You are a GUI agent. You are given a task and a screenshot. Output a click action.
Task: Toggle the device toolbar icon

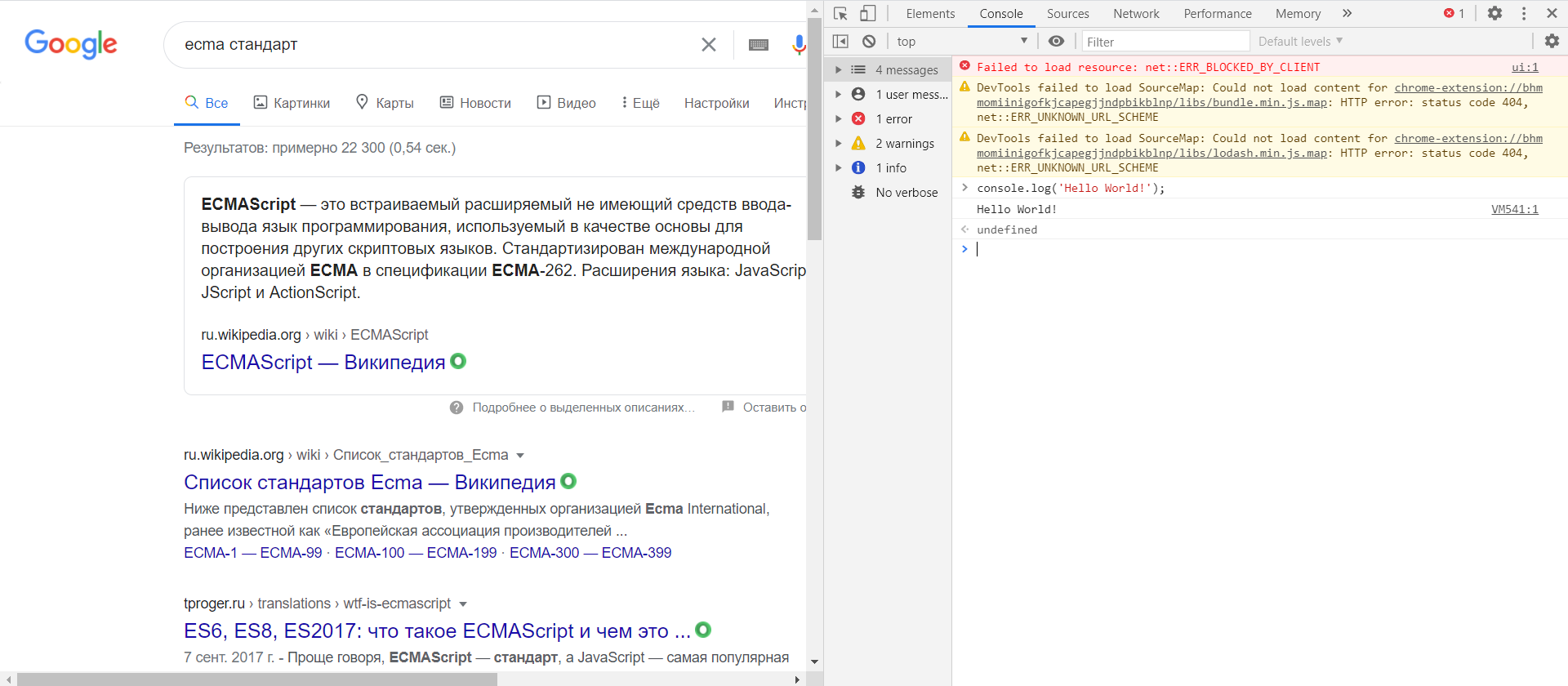coord(868,14)
